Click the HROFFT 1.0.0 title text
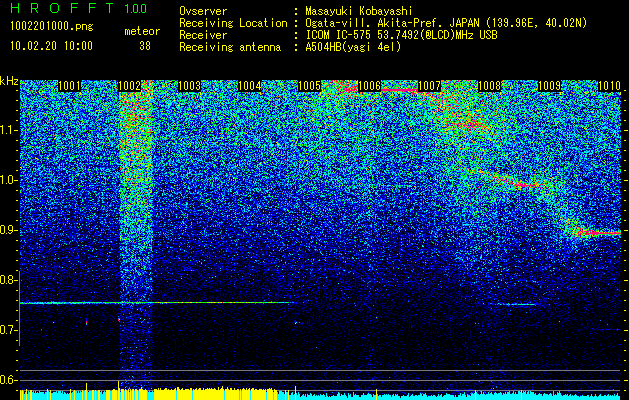This screenshot has height=400, width=629. [x=79, y=8]
